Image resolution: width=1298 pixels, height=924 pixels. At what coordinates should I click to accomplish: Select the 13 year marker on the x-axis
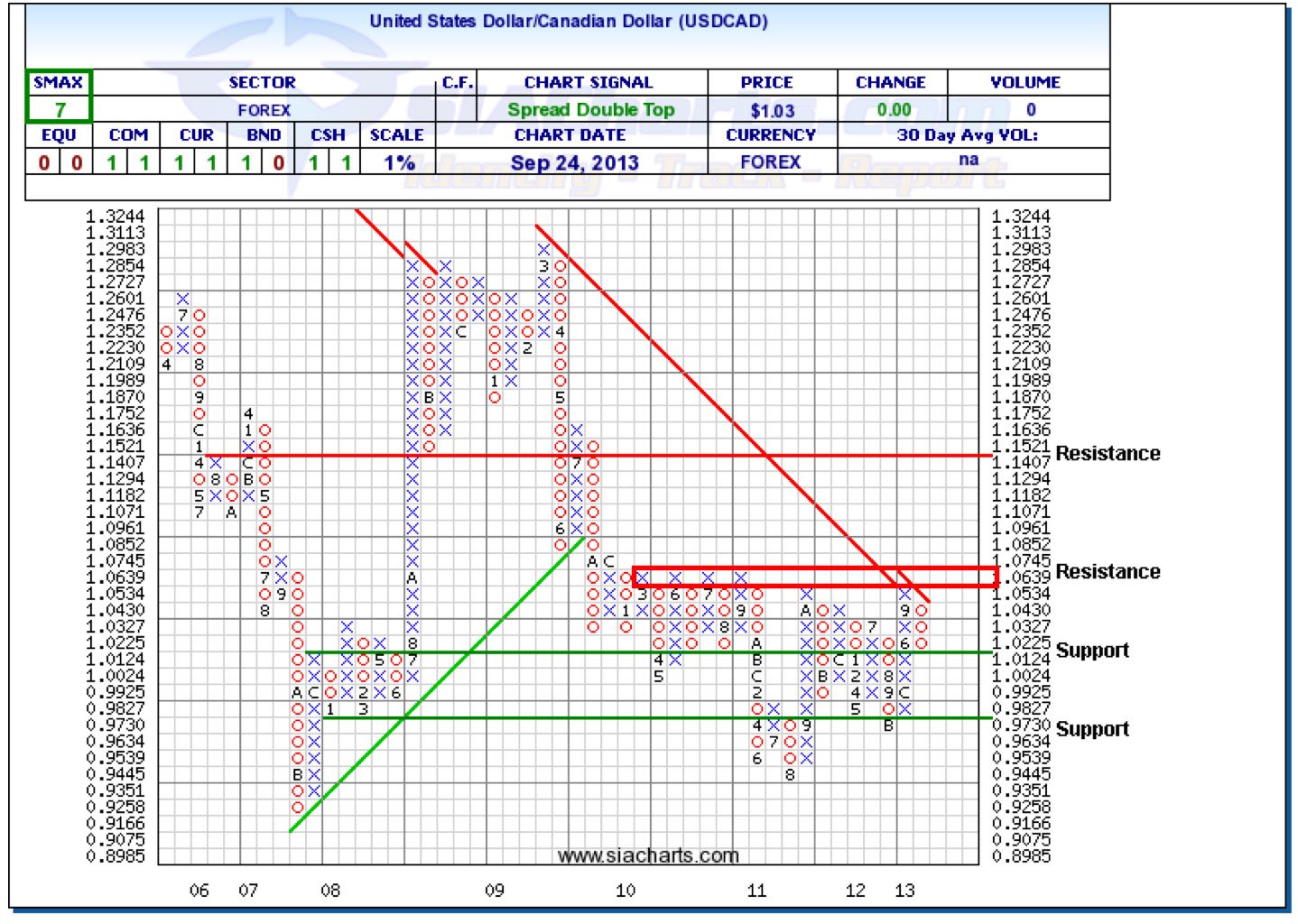coord(904,891)
